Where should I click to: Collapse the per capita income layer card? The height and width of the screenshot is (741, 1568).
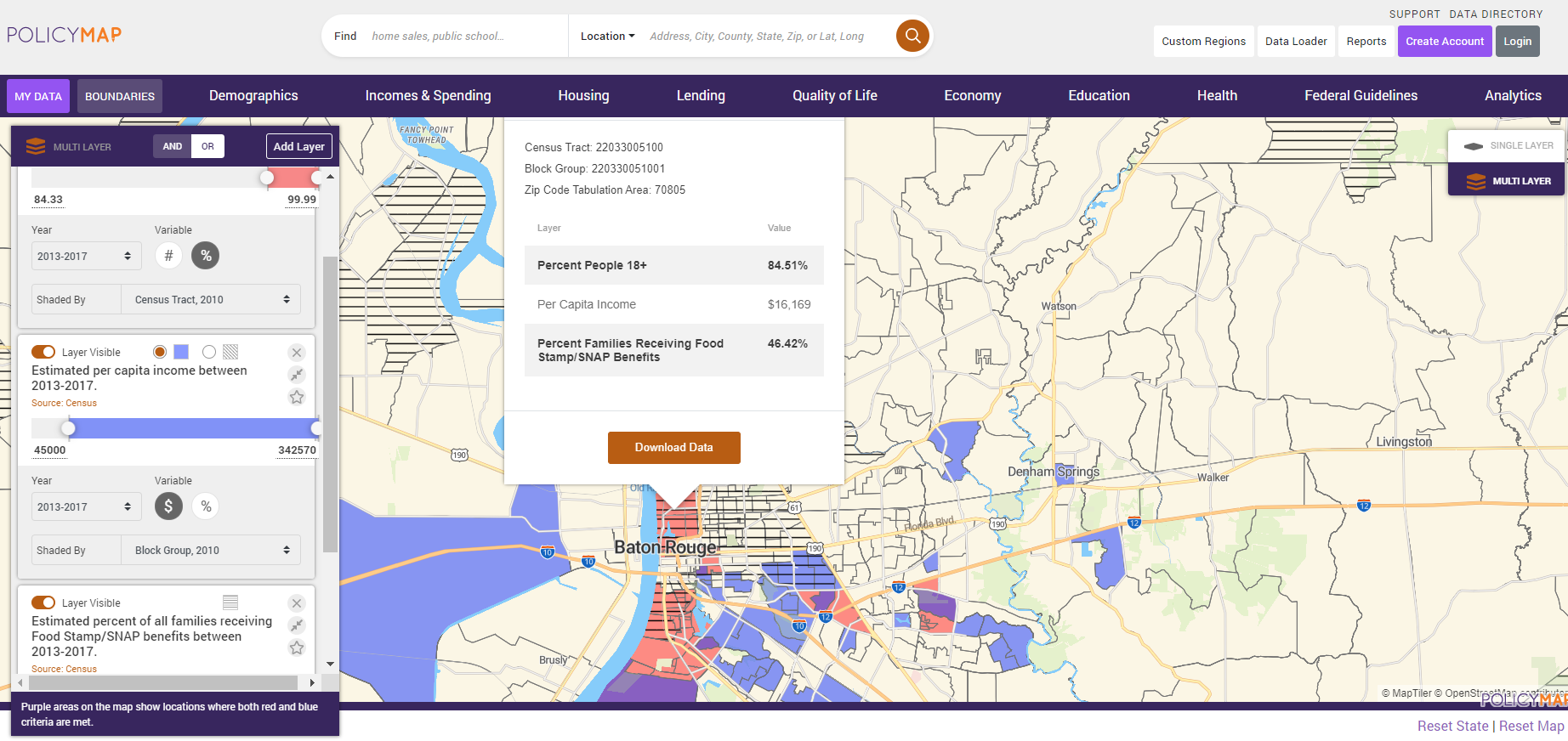(297, 375)
